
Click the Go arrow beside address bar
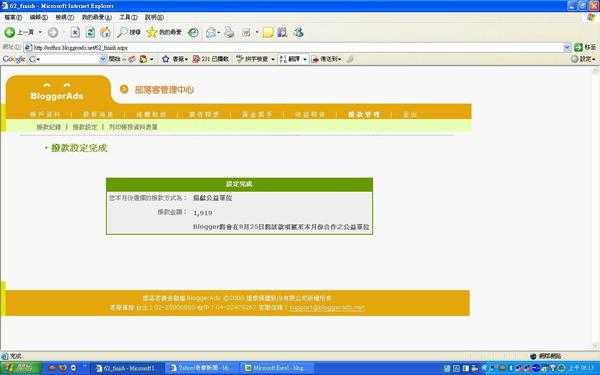coord(578,47)
